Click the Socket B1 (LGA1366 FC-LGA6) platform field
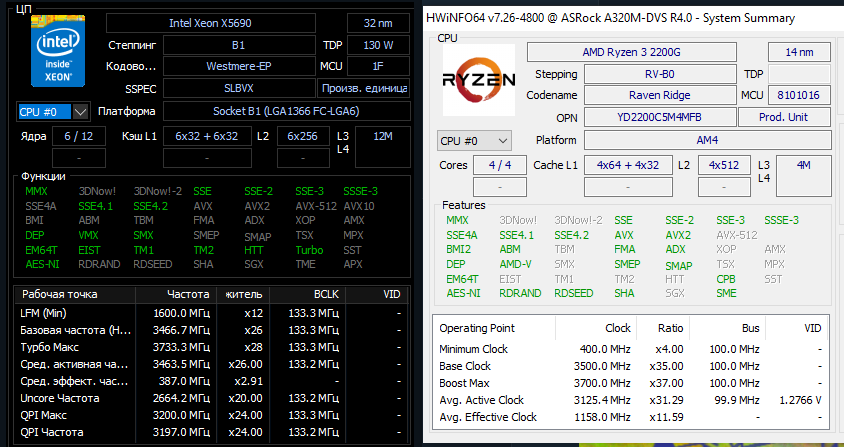This screenshot has height=447, width=844. [286, 111]
